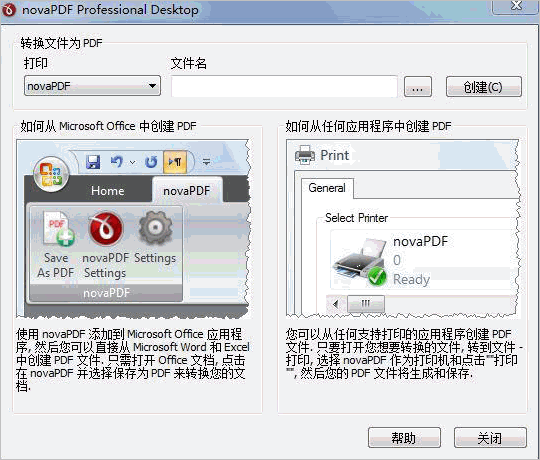
Task: Click the Microsoft Office illustration thumbnail
Action: click(x=133, y=229)
